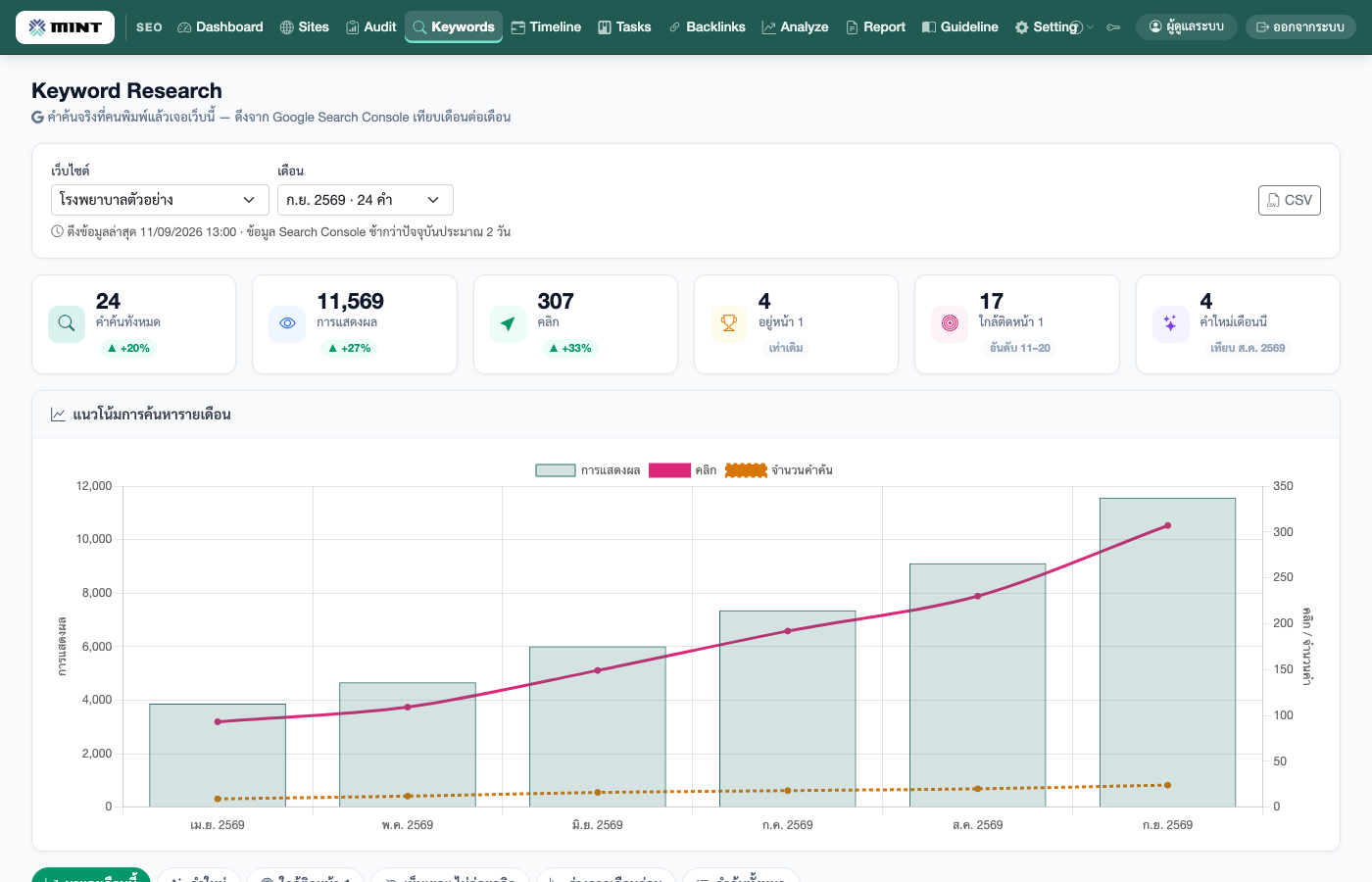Click the Keyword Research heading

(x=126, y=91)
